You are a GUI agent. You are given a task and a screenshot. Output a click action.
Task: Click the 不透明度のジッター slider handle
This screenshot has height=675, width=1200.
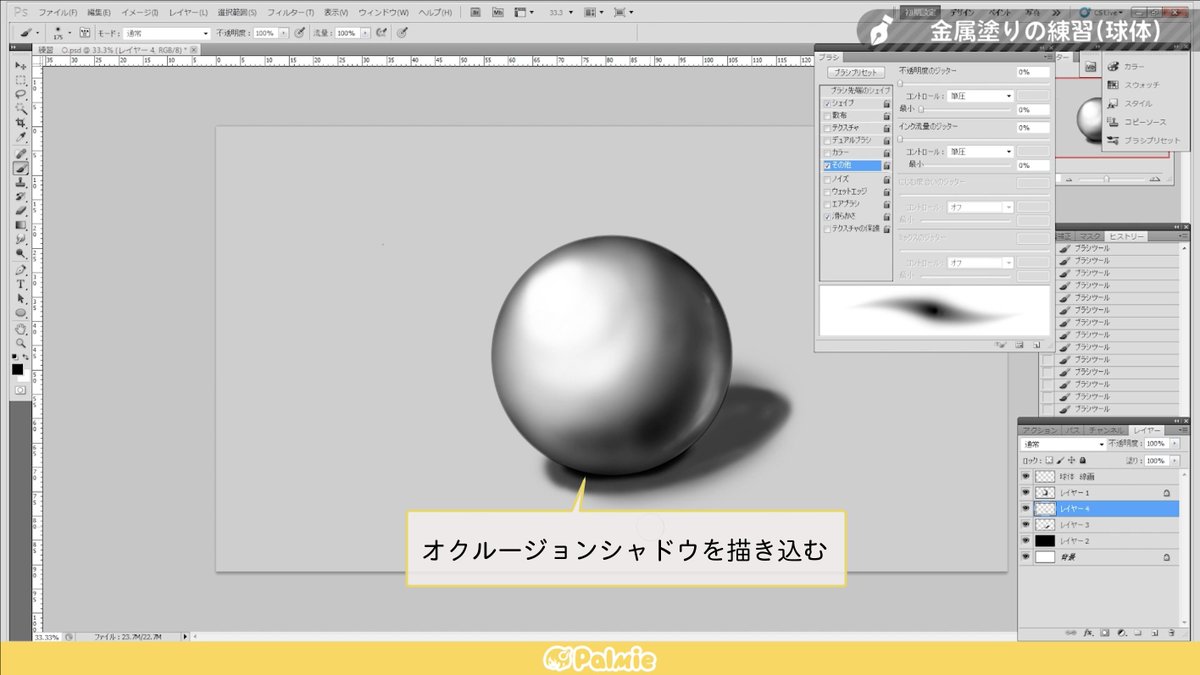click(901, 84)
